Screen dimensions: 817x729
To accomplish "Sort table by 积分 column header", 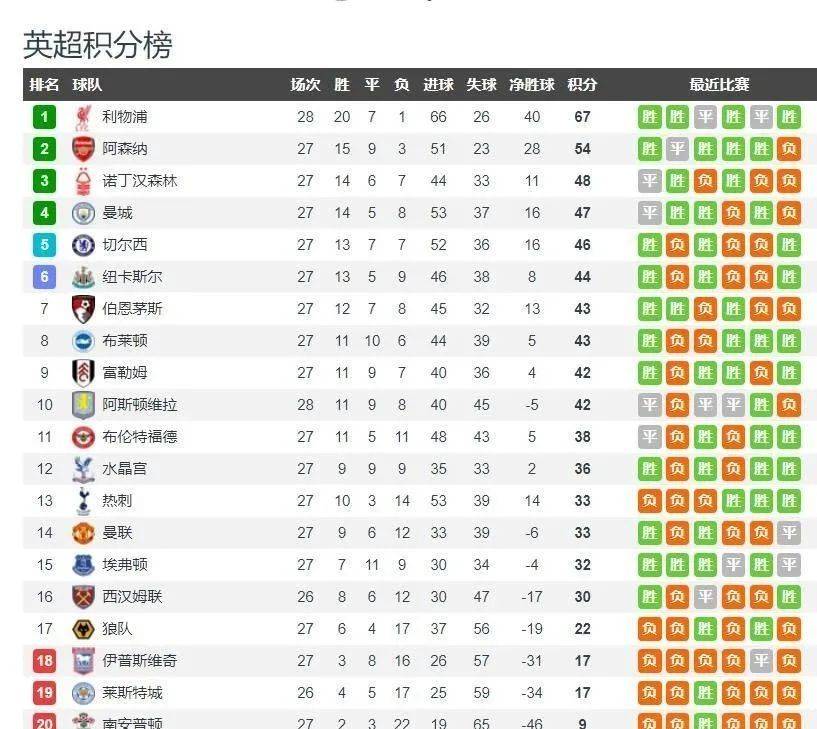I will click(582, 85).
